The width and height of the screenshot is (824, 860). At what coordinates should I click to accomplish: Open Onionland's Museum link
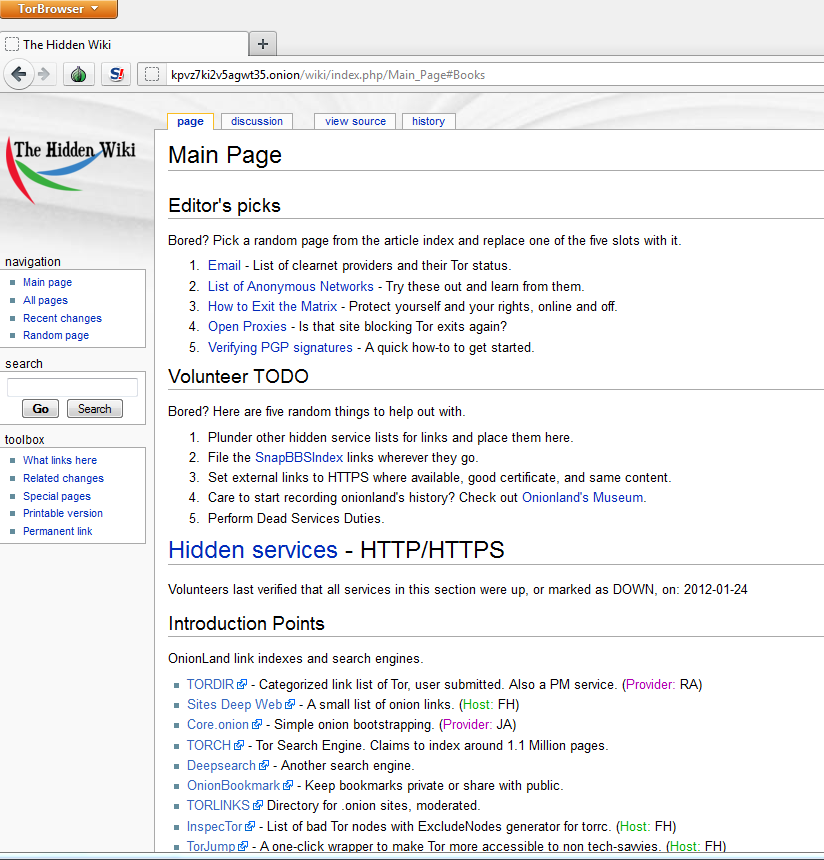583,497
